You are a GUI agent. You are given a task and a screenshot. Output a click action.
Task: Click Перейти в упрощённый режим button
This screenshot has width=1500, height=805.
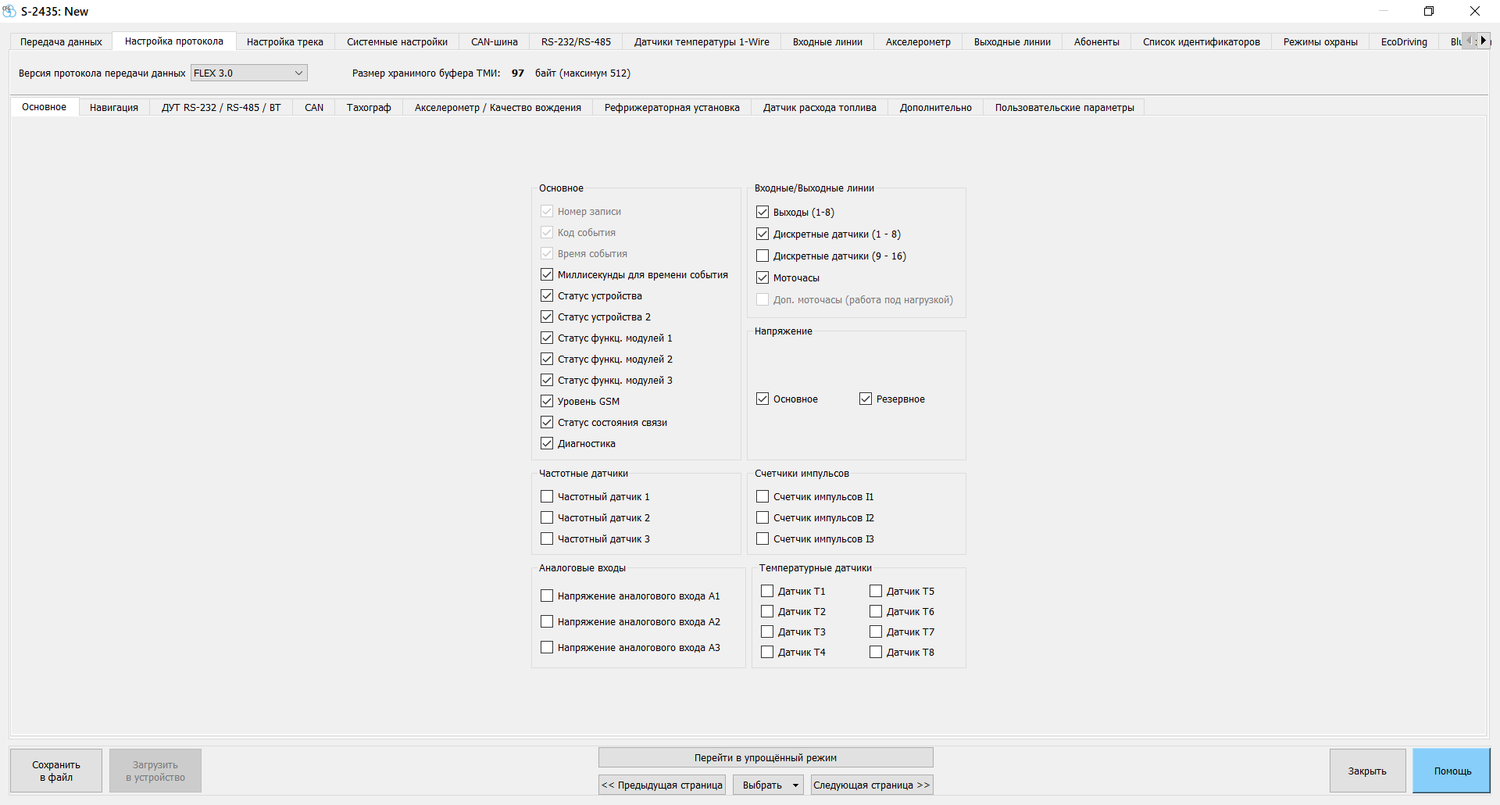(x=765, y=757)
